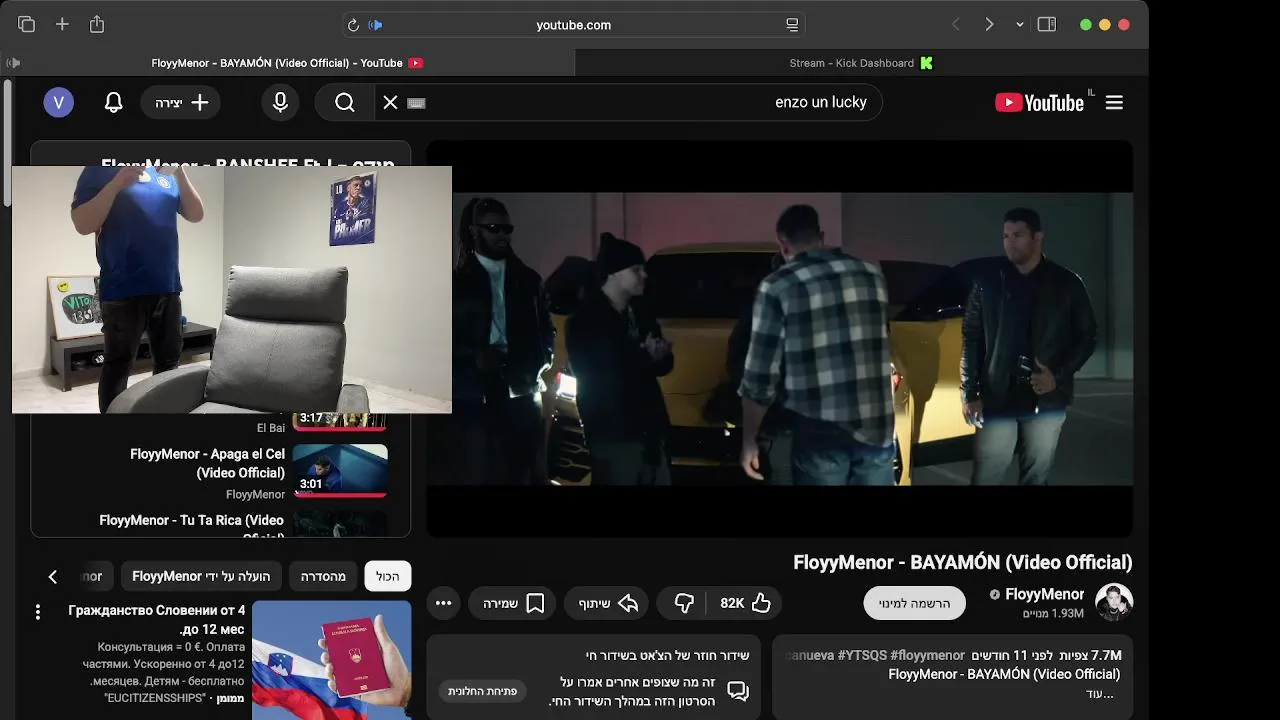Open chat panel with פתיחת החלונית

[482, 691]
